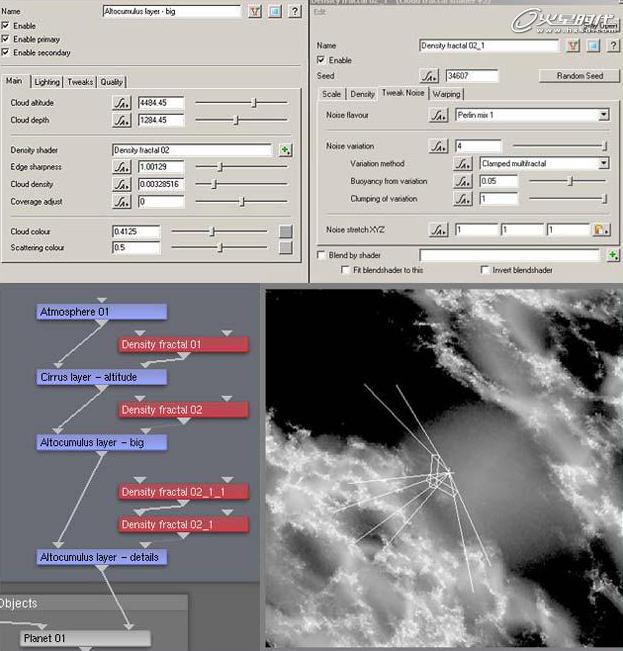Screen dimensions: 623x651
Task: Open internal network icon of Altocumulus layer
Action: click(255, 11)
